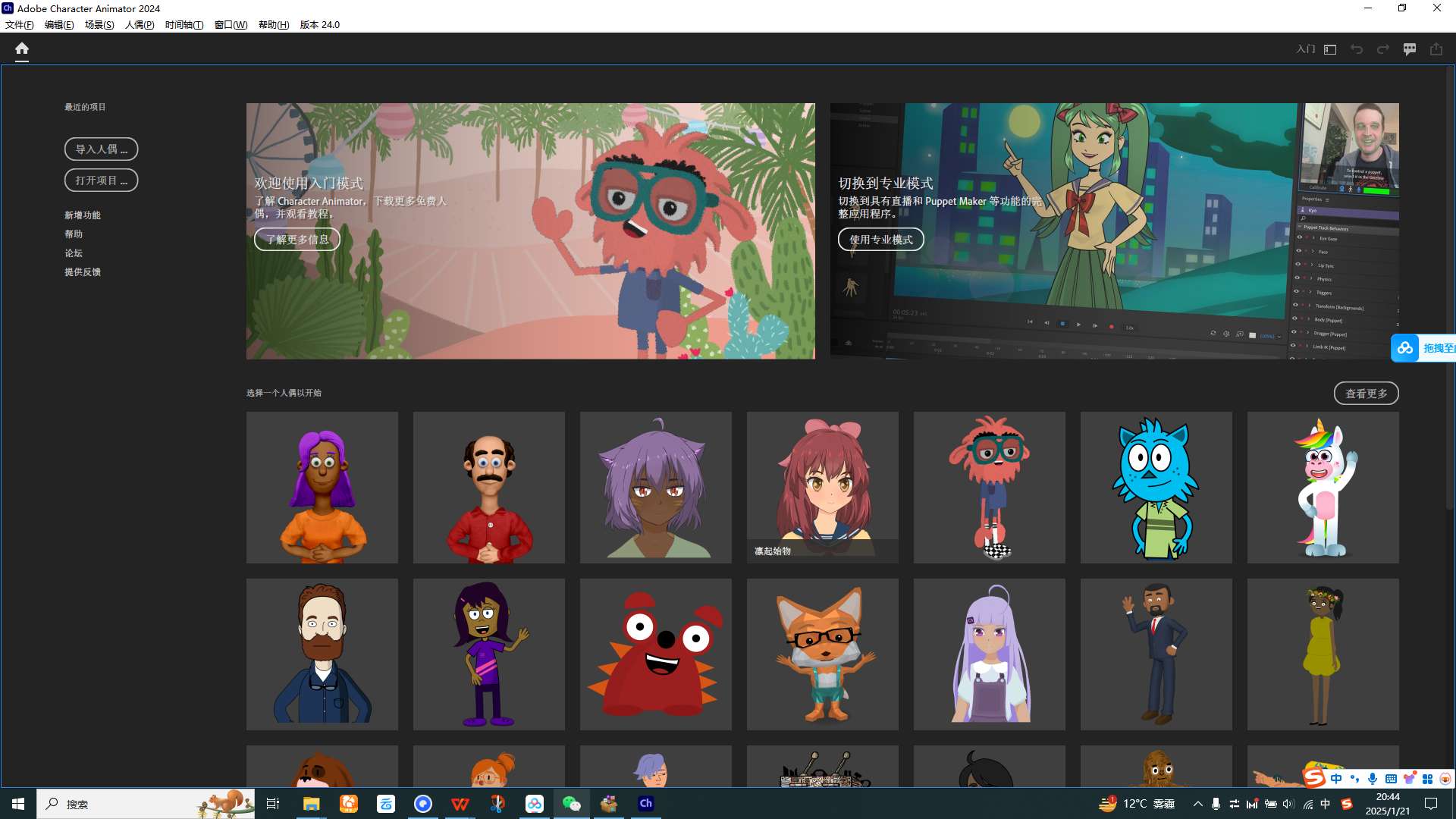Click the Sogou toolbar keyboard icon
The image size is (1456, 819).
click(x=1391, y=779)
